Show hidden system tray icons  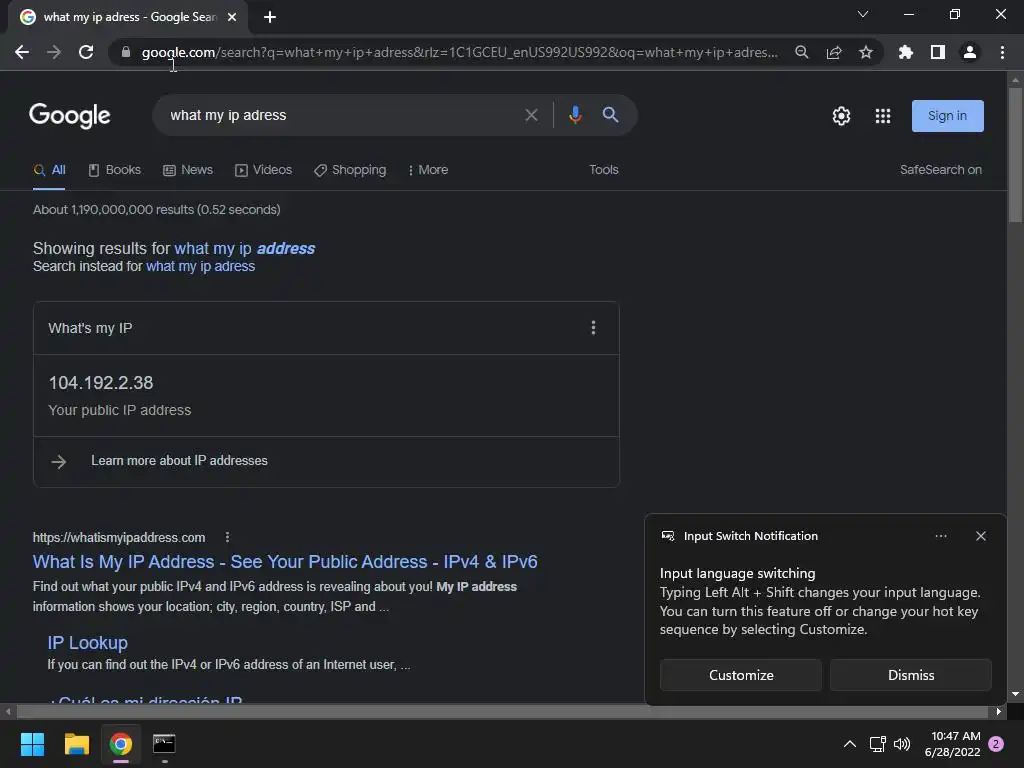850,744
